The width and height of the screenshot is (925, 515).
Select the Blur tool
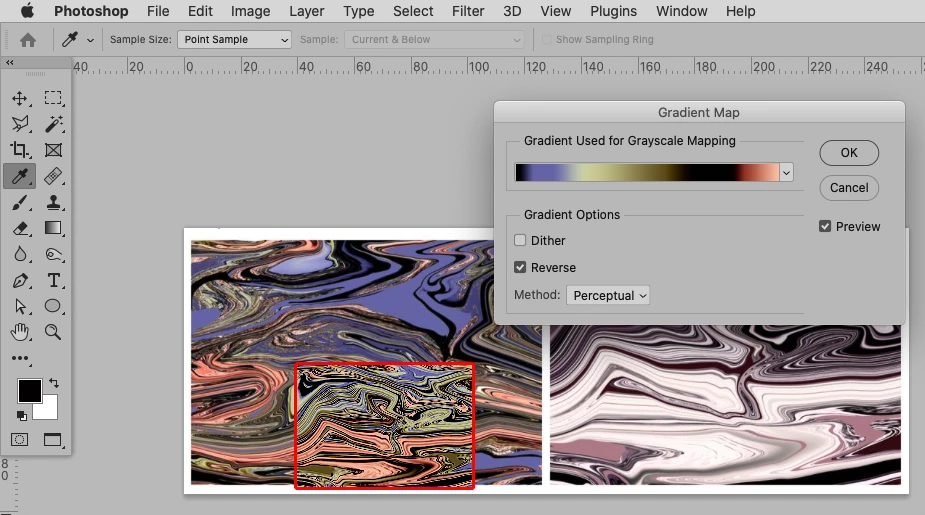coord(19,254)
